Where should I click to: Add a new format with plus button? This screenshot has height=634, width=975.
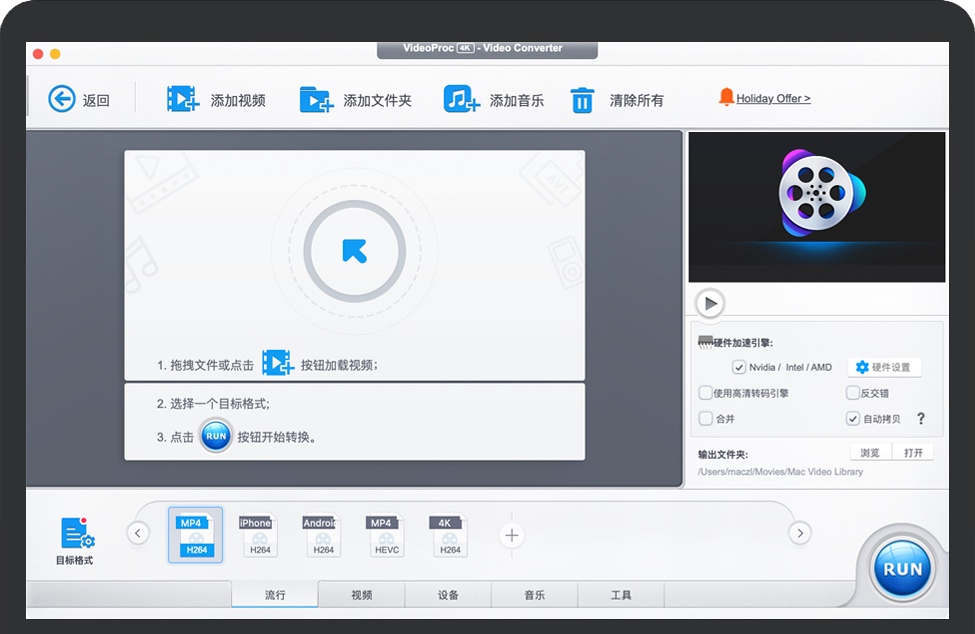pyautogui.click(x=512, y=535)
